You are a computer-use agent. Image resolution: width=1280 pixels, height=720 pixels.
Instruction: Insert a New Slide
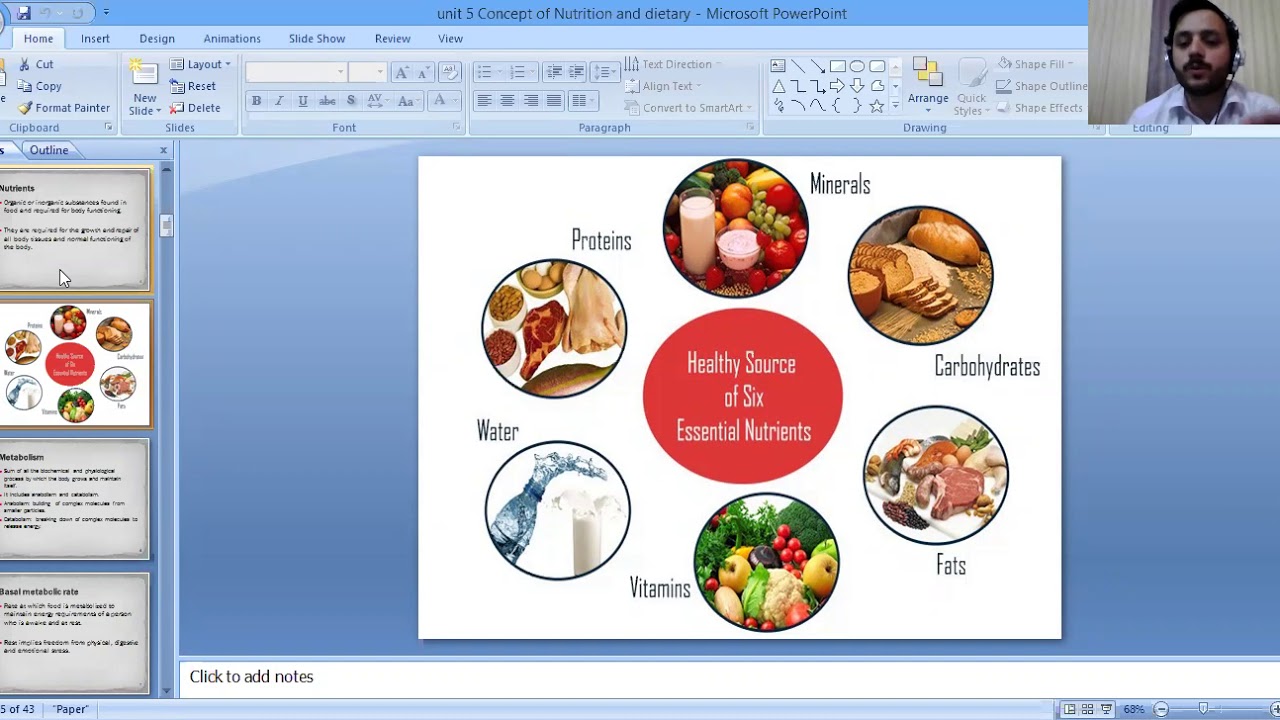tap(144, 87)
